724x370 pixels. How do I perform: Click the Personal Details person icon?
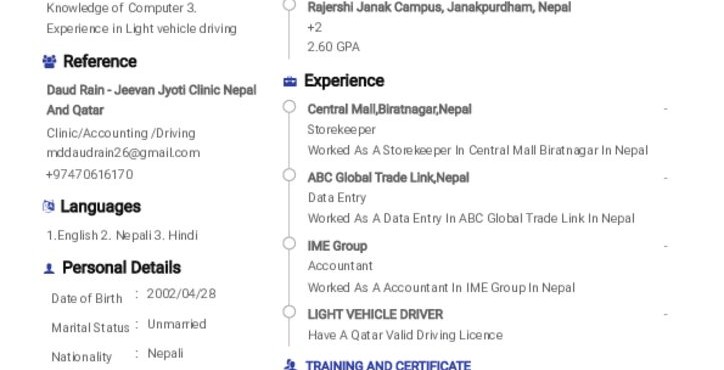[x=49, y=268]
